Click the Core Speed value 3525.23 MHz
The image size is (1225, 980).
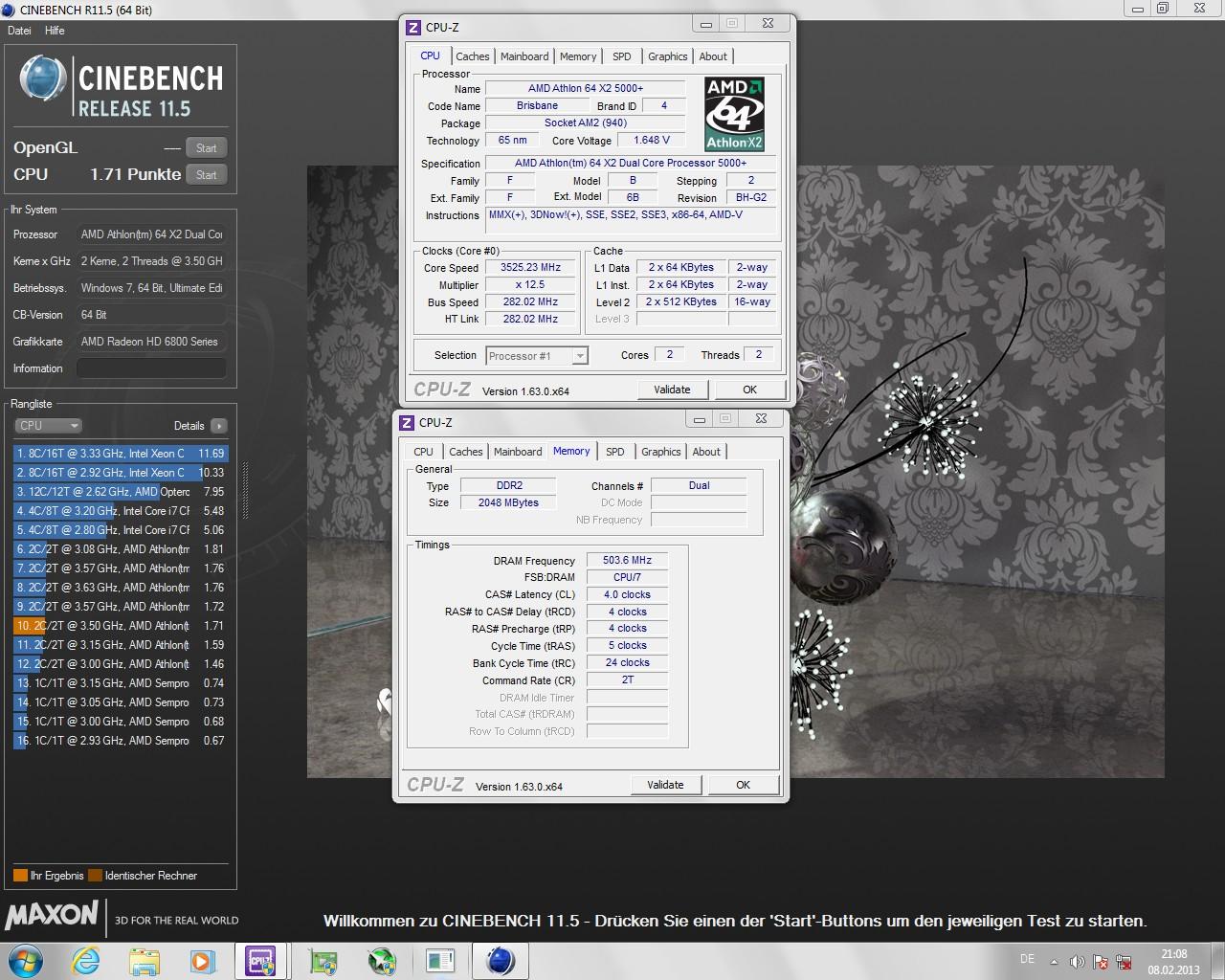[530, 268]
